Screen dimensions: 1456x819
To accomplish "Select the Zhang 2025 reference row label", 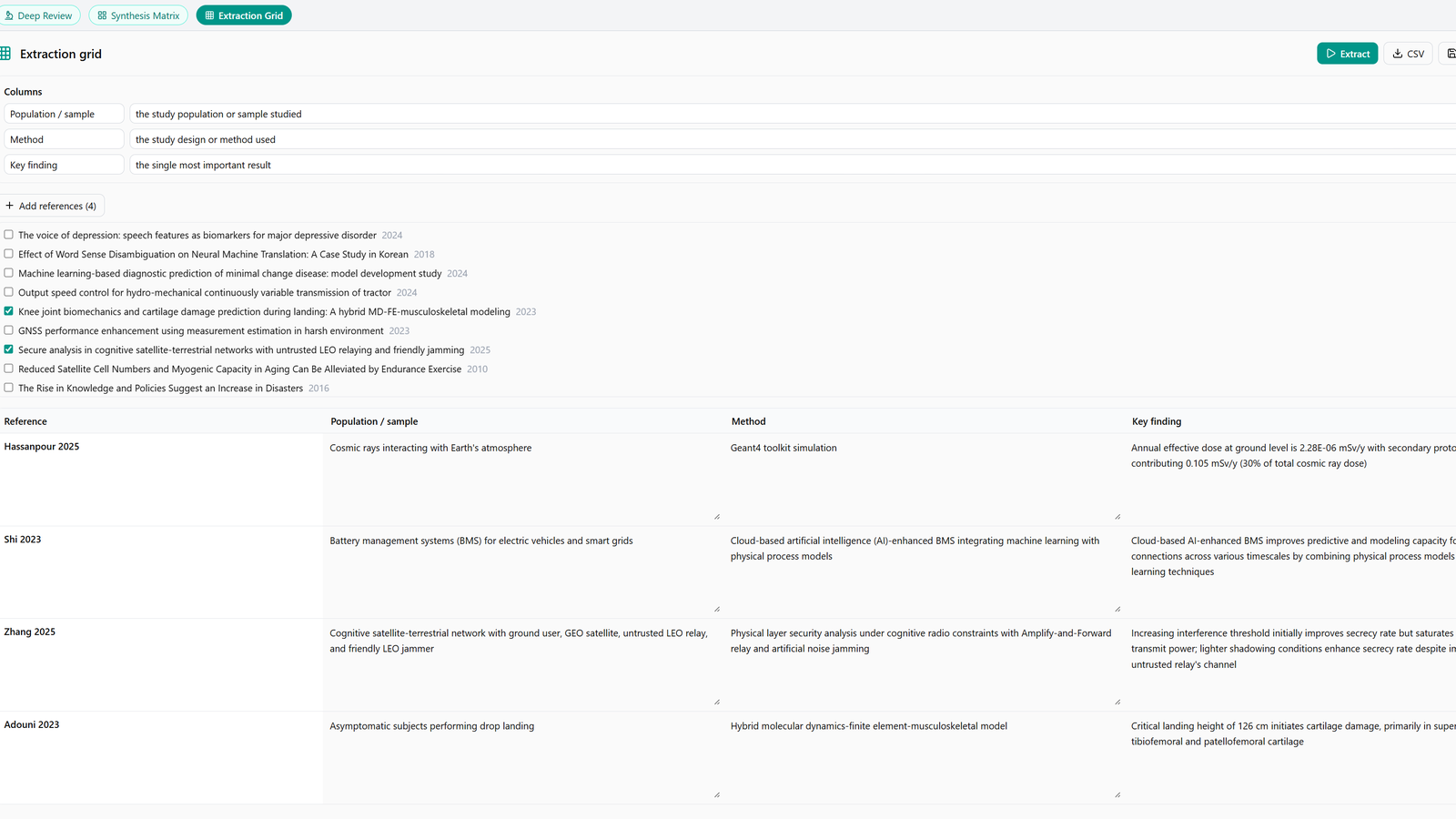I will tap(30, 632).
